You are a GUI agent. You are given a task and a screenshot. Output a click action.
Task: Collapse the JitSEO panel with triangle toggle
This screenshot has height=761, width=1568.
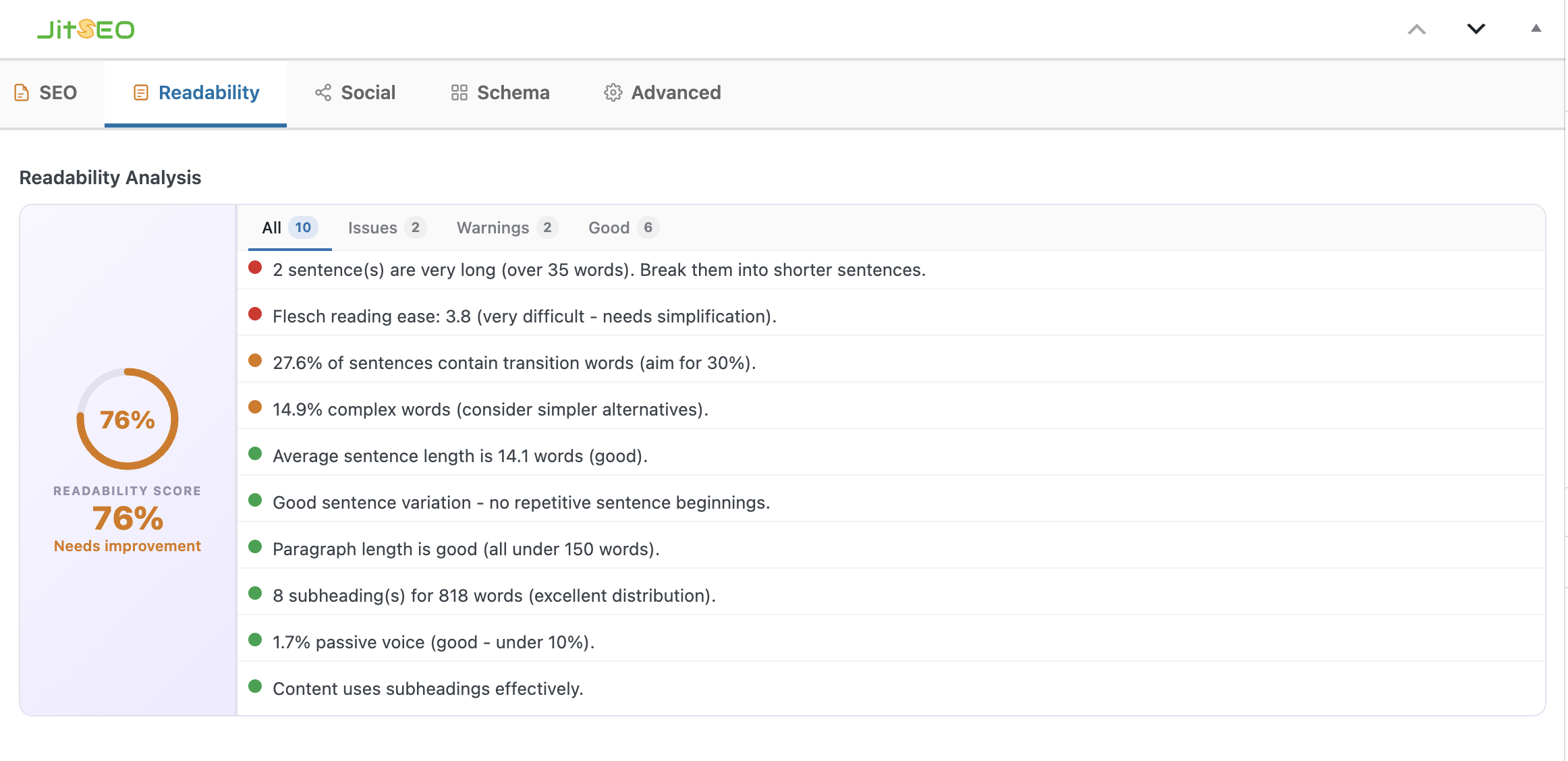point(1536,28)
